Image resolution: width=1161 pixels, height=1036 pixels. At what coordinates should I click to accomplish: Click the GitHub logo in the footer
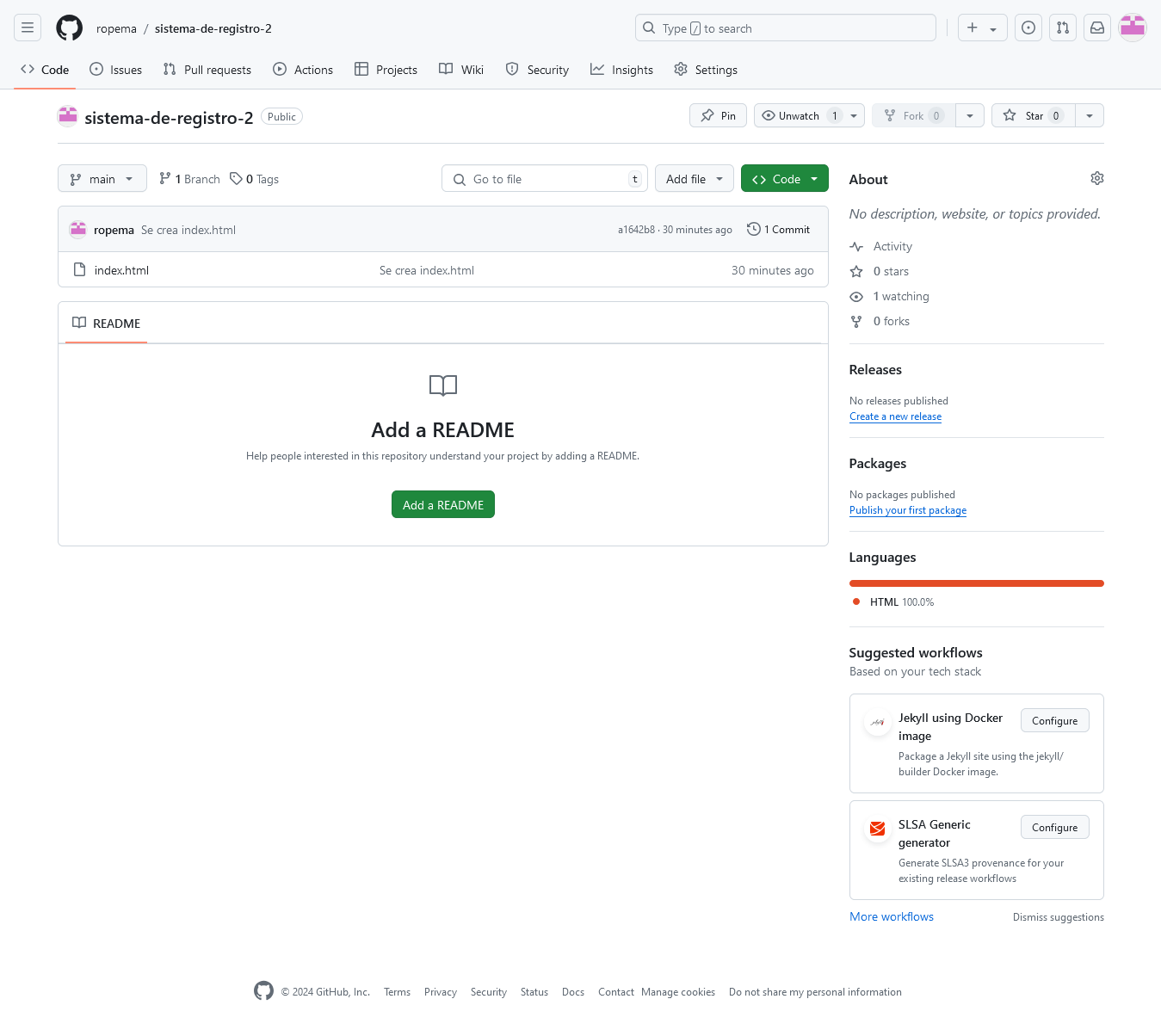(x=263, y=990)
